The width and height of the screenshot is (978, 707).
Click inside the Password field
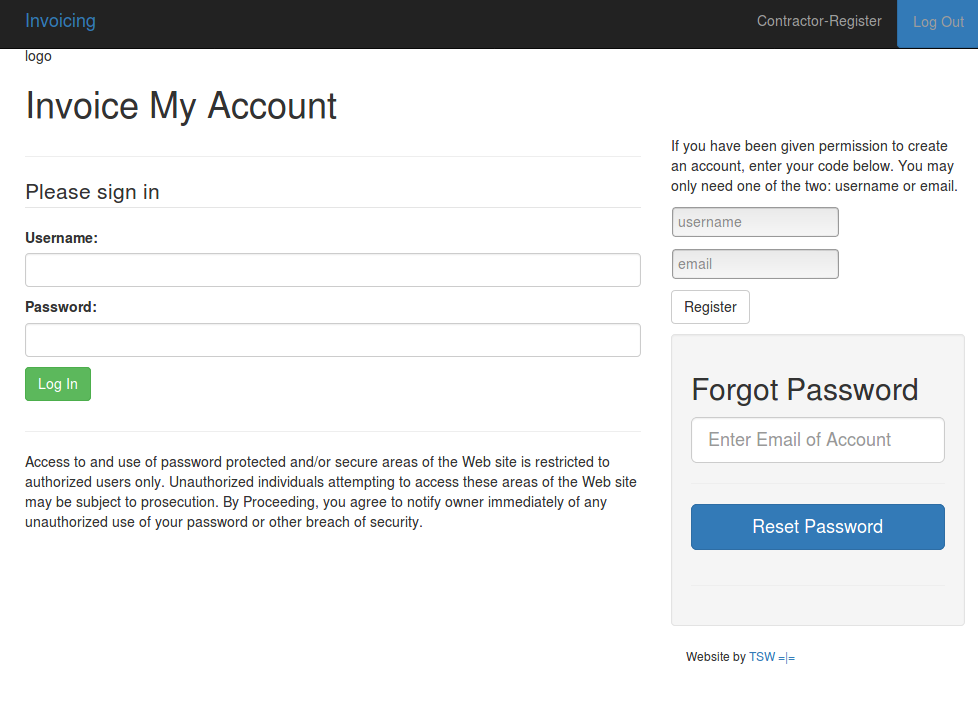coord(332,339)
